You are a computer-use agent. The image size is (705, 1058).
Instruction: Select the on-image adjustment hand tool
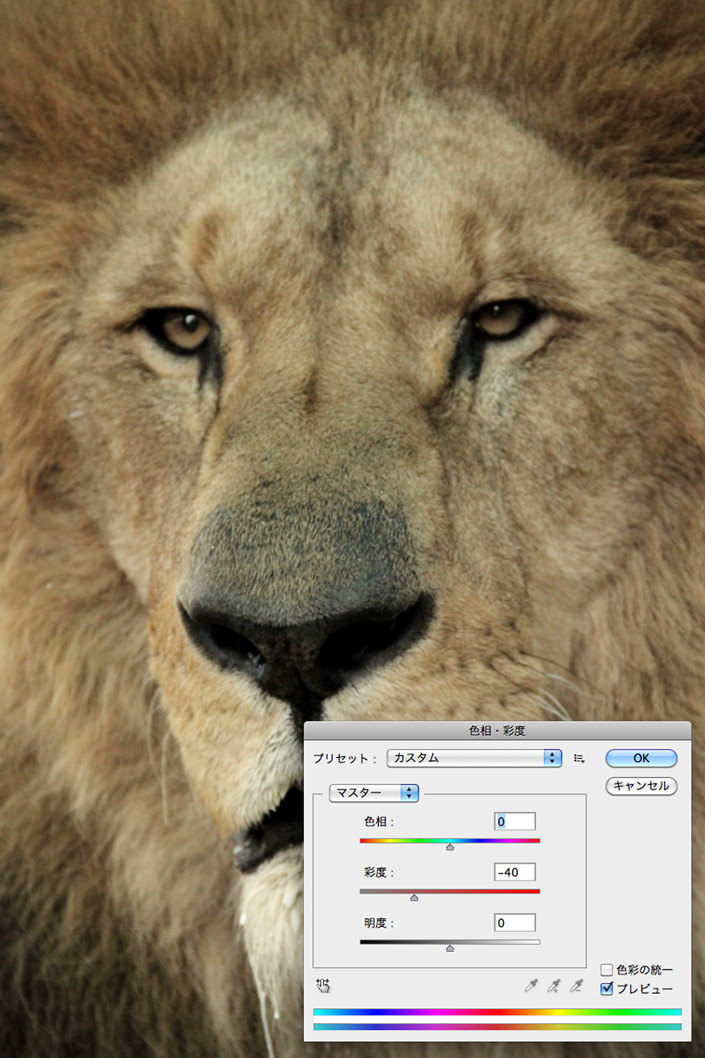coord(323,986)
